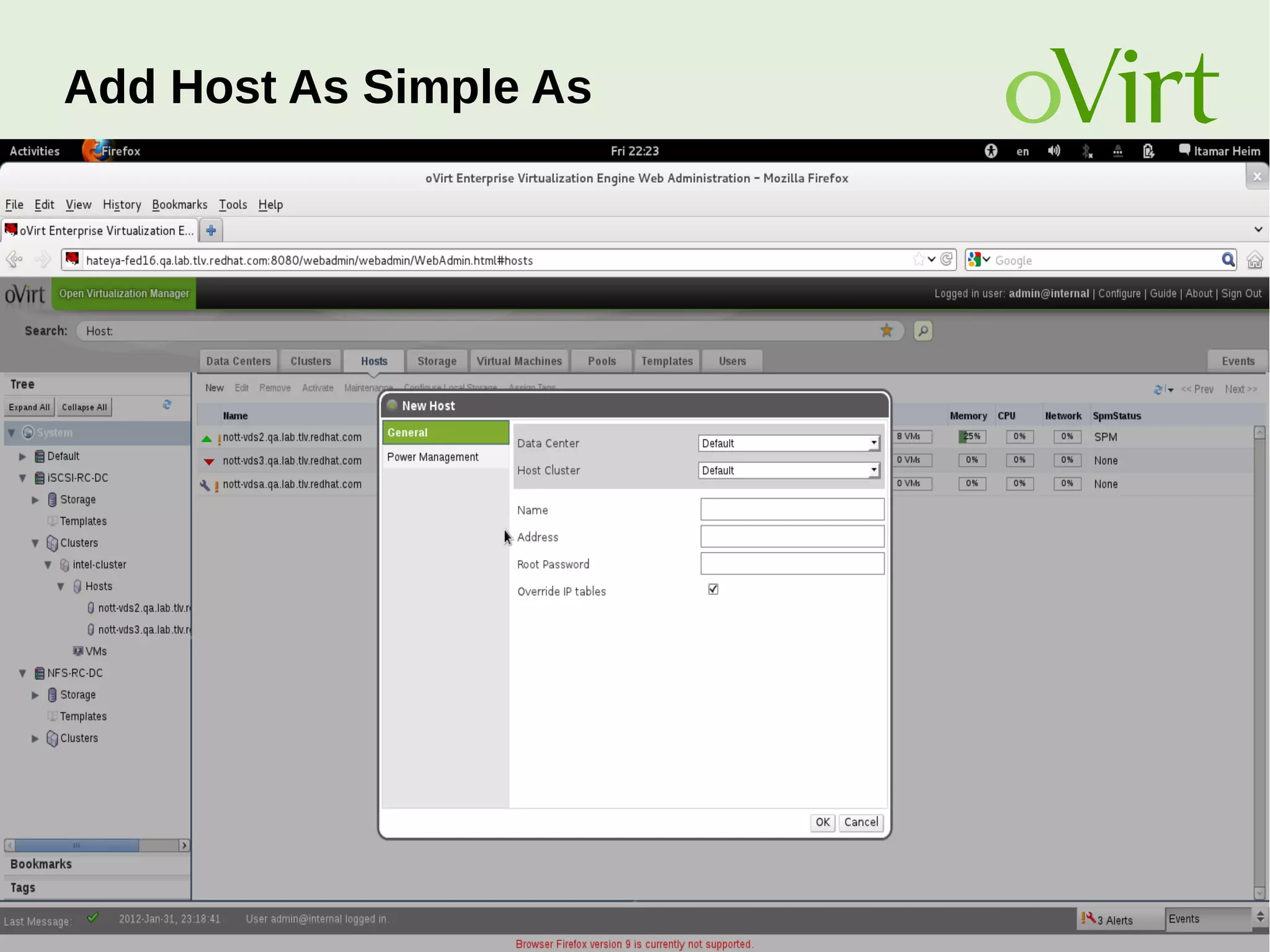Click Google search magnifier icon
Image resolution: width=1270 pixels, height=952 pixels.
tap(1228, 260)
